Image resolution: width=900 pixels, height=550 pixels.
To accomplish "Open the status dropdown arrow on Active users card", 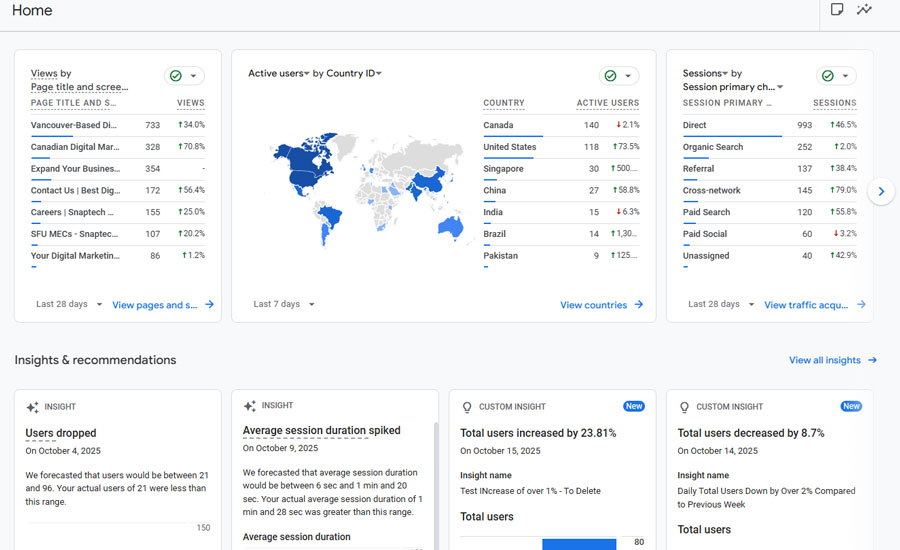I will tap(628, 76).
